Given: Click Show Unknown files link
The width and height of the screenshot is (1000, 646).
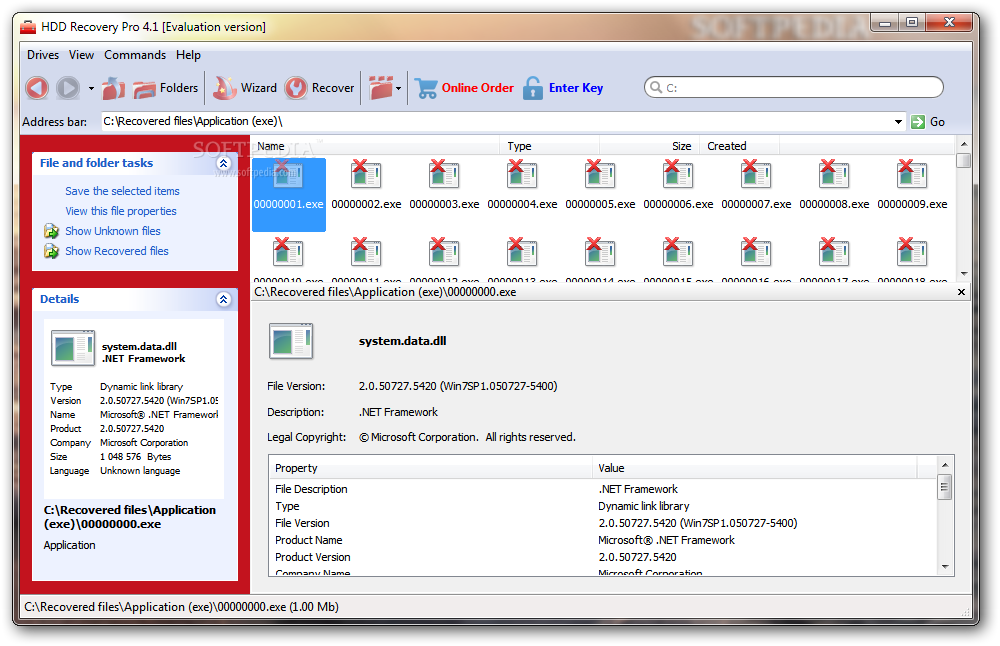Looking at the screenshot, I should (x=113, y=231).
